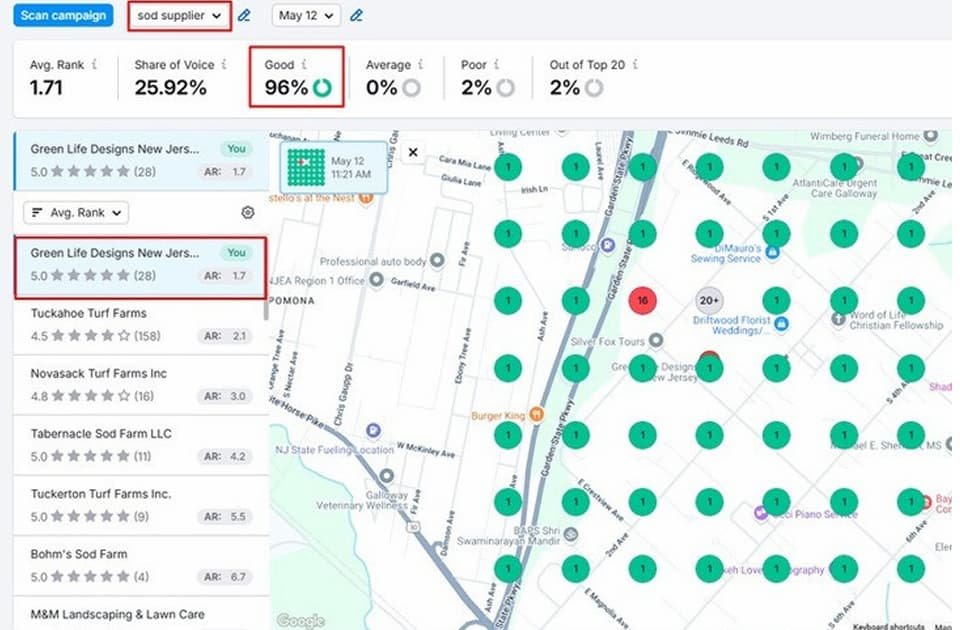
Task: Click AR: 2.1 badge for Tuckahoe Turf Farms
Action: point(225,336)
